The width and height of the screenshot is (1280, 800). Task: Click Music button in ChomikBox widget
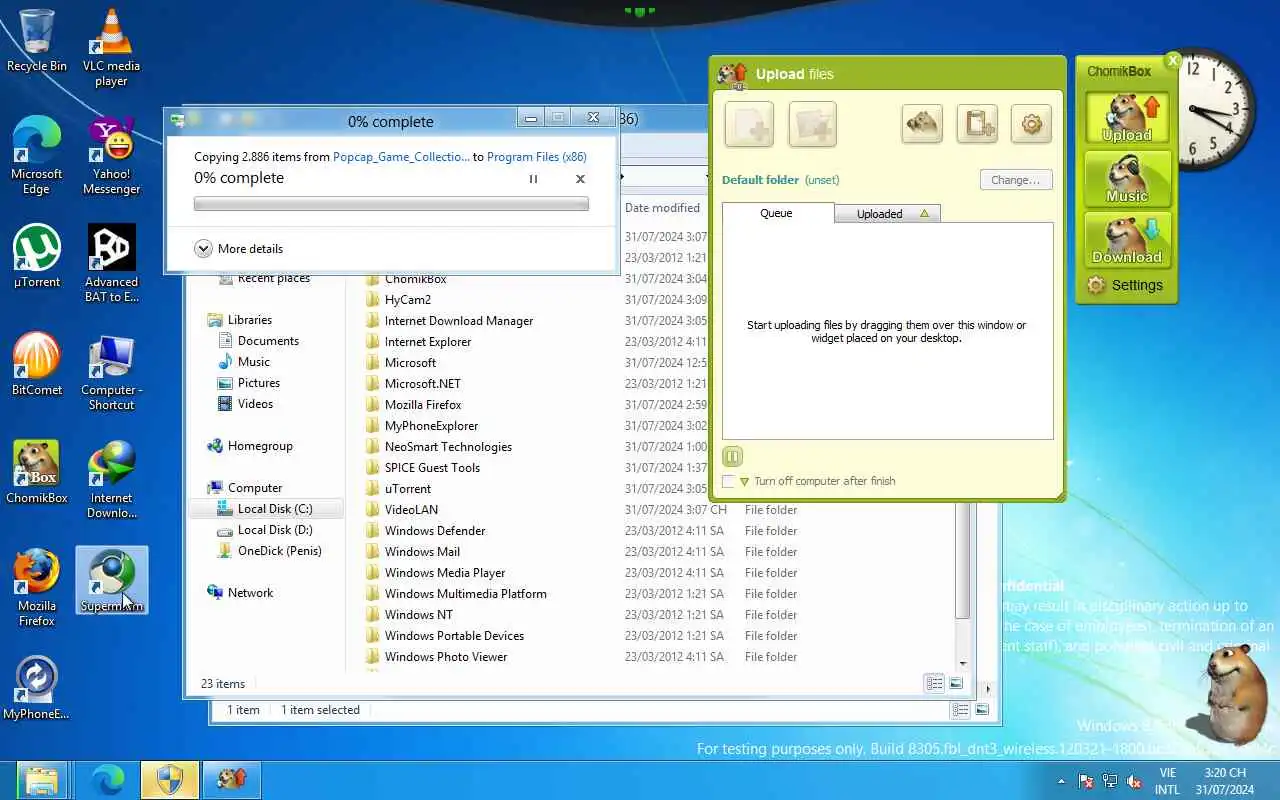1127,179
